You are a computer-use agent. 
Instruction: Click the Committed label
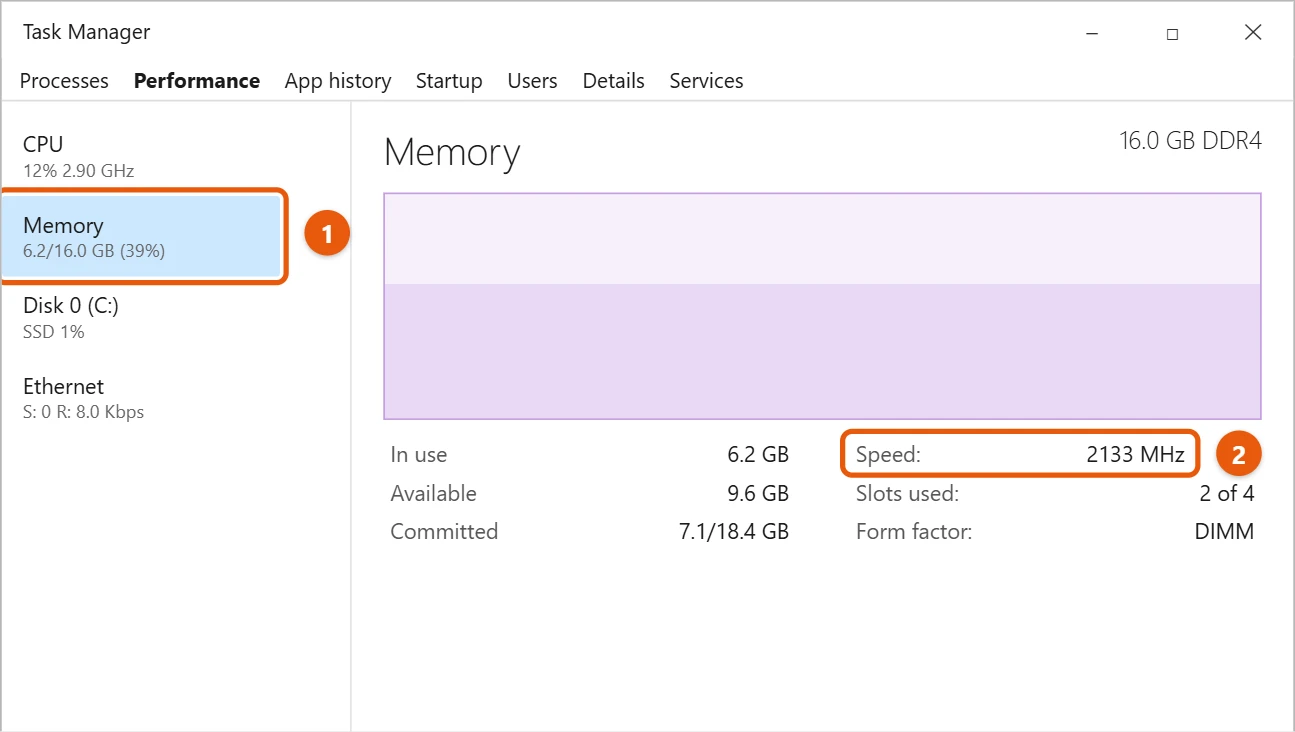click(x=444, y=532)
